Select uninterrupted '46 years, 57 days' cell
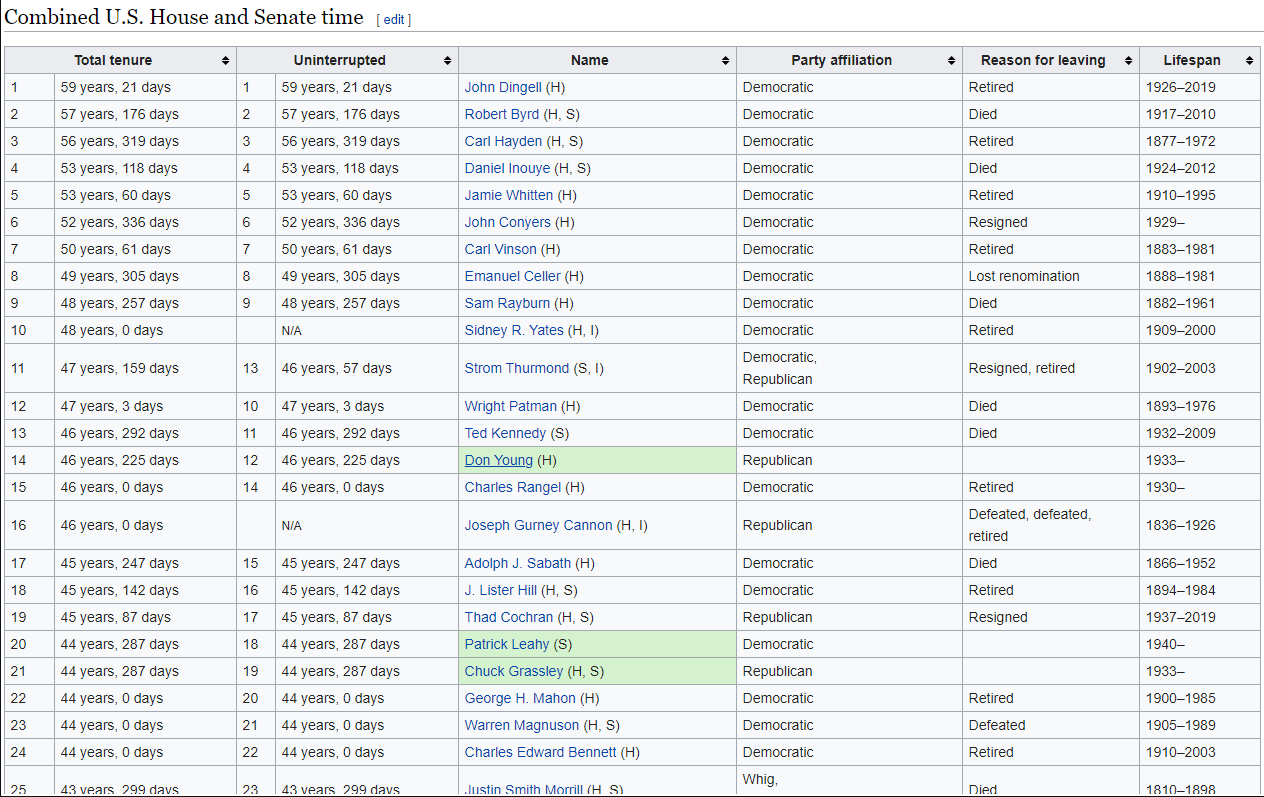 click(x=367, y=368)
